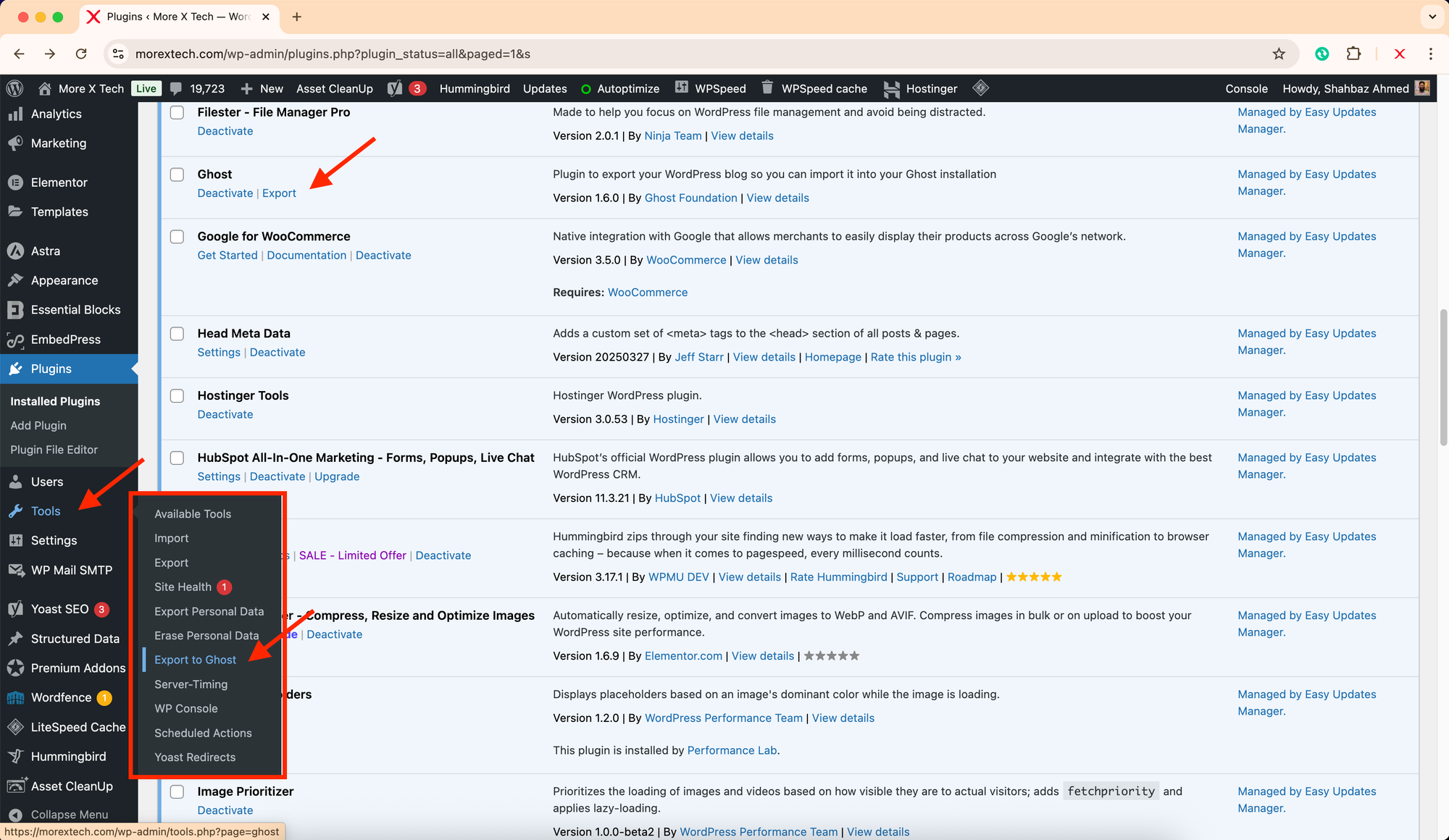Click the WordPress logo in admin bar
Viewport: 1449px width, 840px height.
point(14,88)
